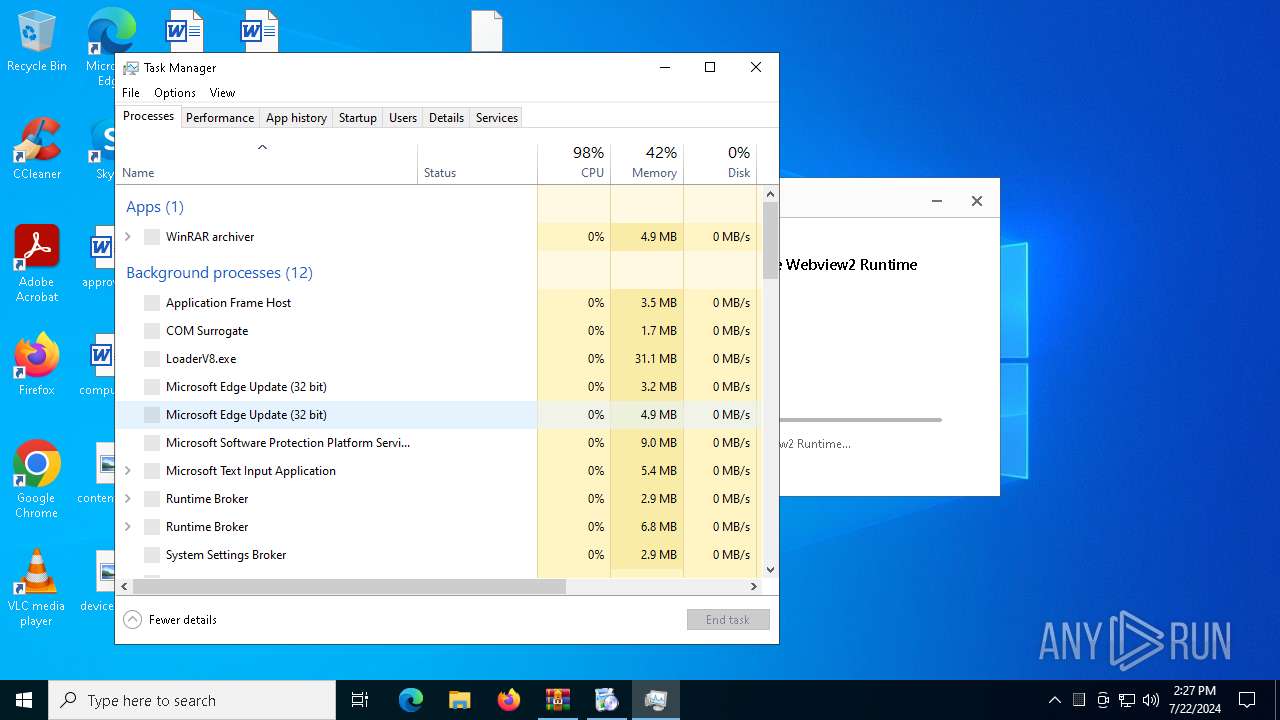
Task: Click the Application Frame Host process icon
Action: coord(152,303)
